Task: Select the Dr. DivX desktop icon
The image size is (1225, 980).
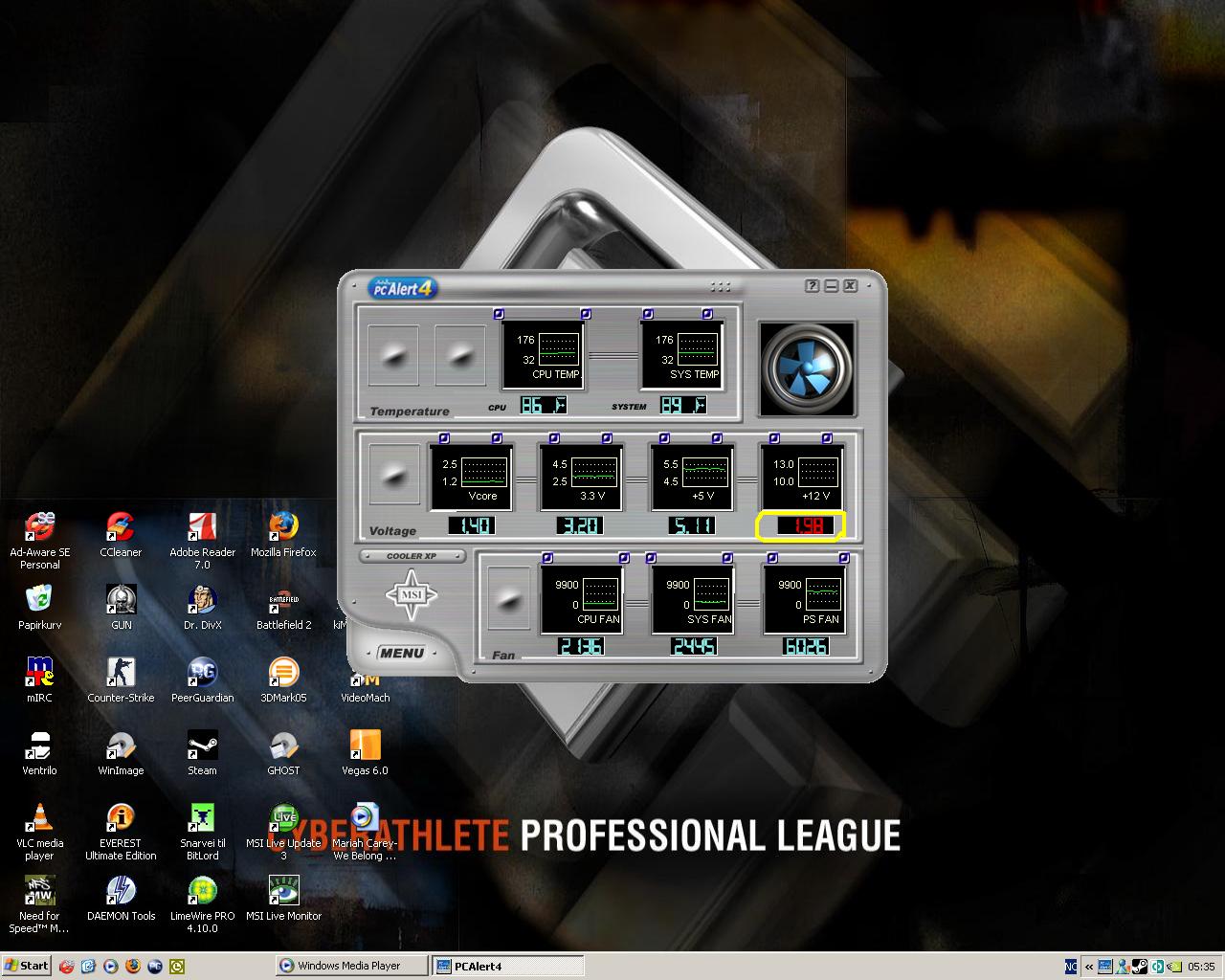Action: [203, 608]
